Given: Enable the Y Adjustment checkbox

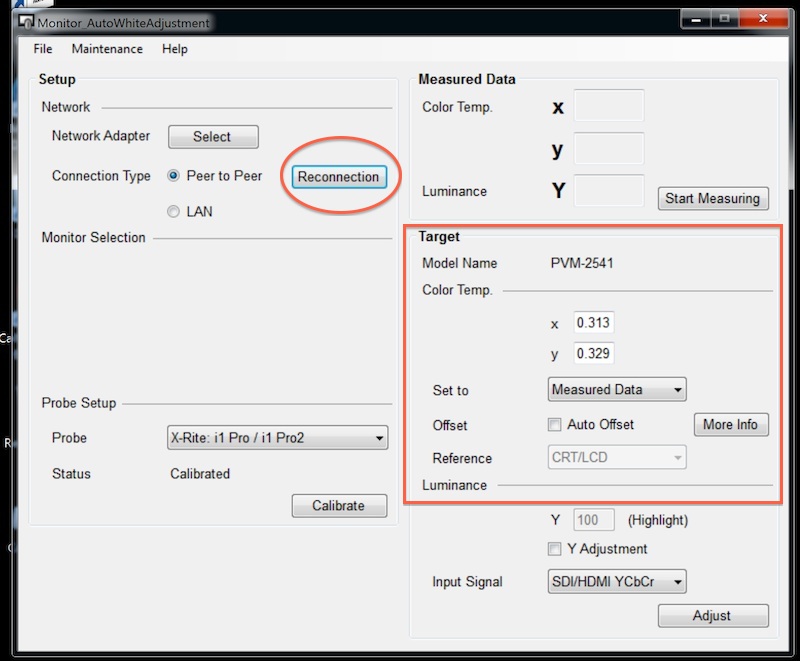Looking at the screenshot, I should 554,549.
